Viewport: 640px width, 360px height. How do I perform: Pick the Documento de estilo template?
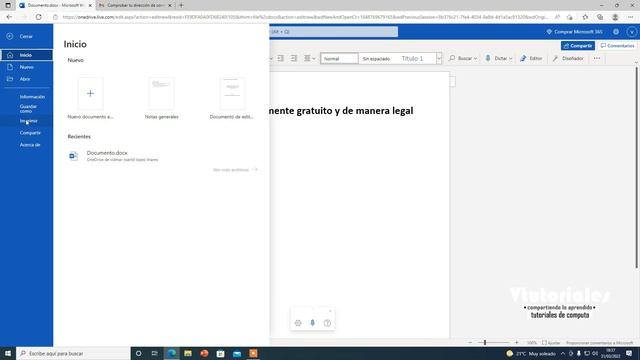[232, 93]
